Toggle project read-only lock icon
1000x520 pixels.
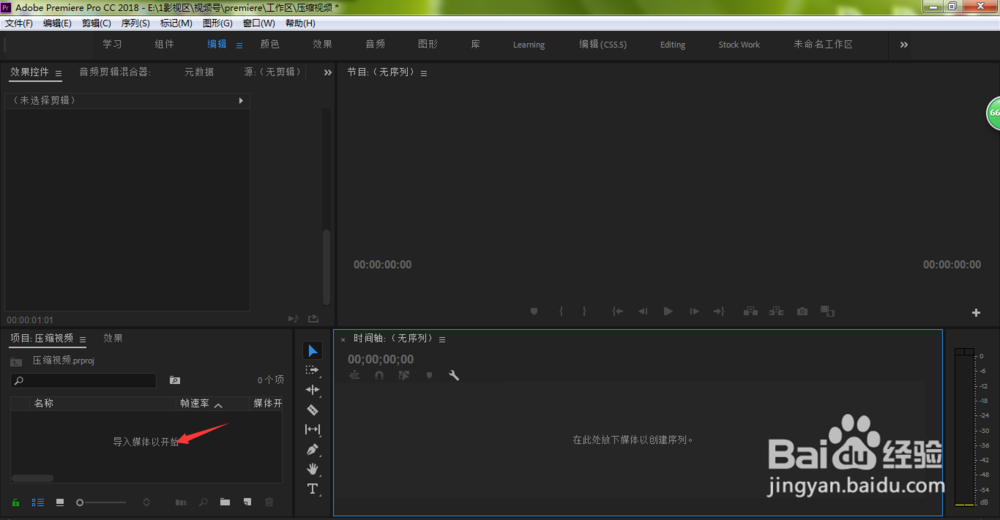coord(16,503)
